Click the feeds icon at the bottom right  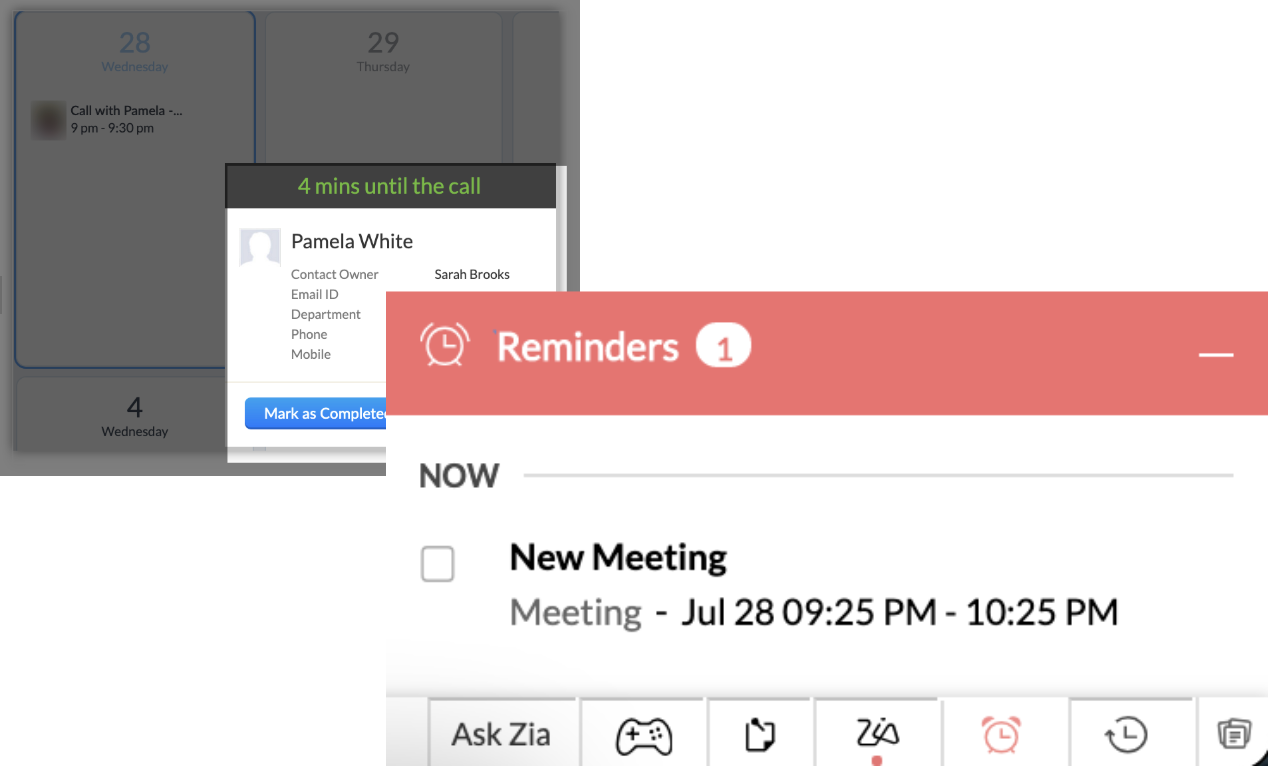pyautogui.click(x=1235, y=735)
